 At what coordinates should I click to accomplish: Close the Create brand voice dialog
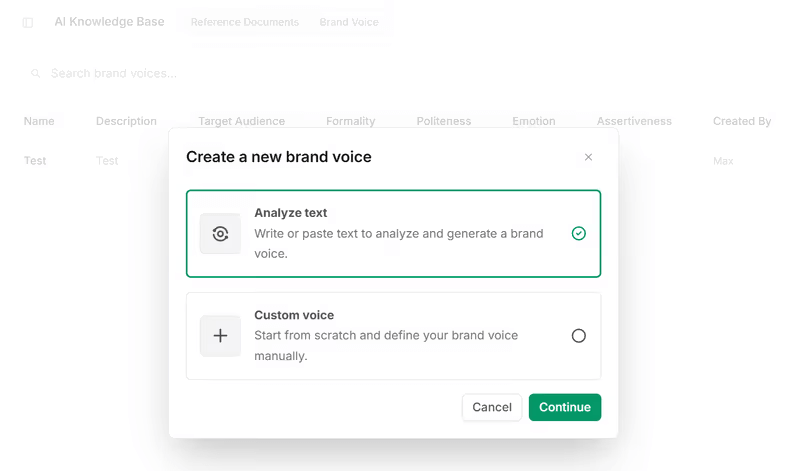[x=588, y=157]
